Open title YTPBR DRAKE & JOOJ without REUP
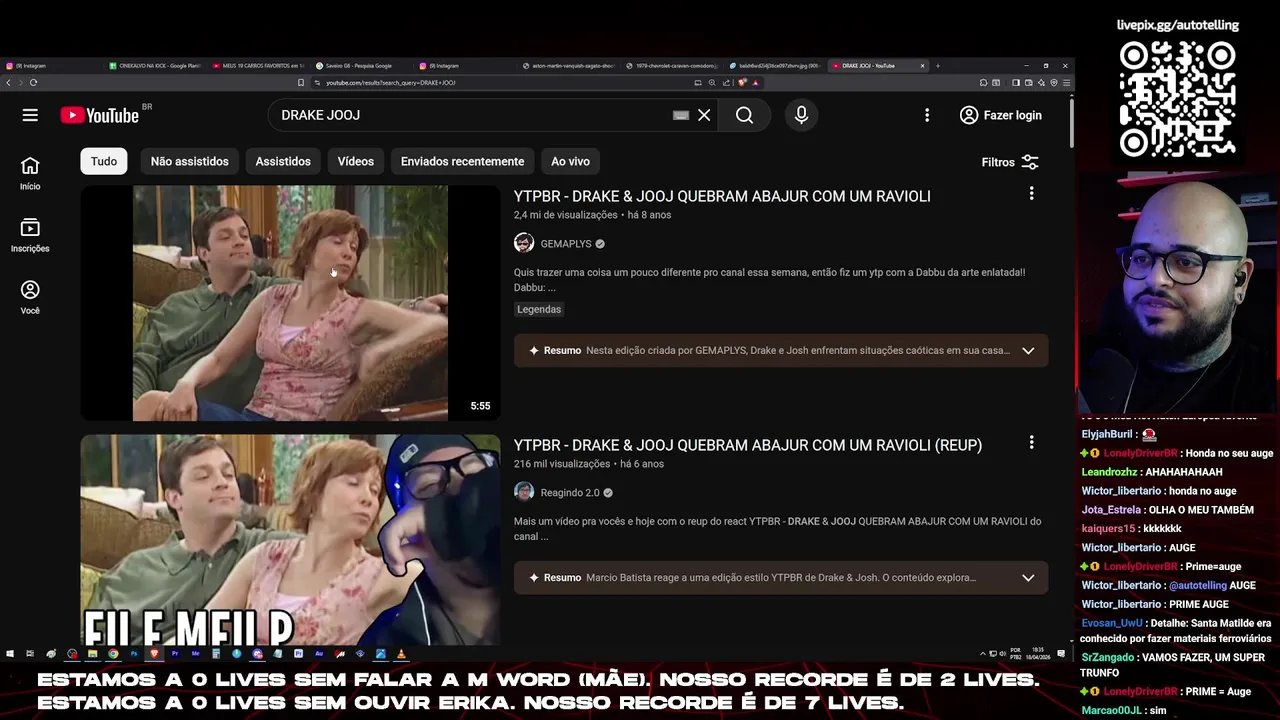The height and width of the screenshot is (720, 1280). point(722,196)
